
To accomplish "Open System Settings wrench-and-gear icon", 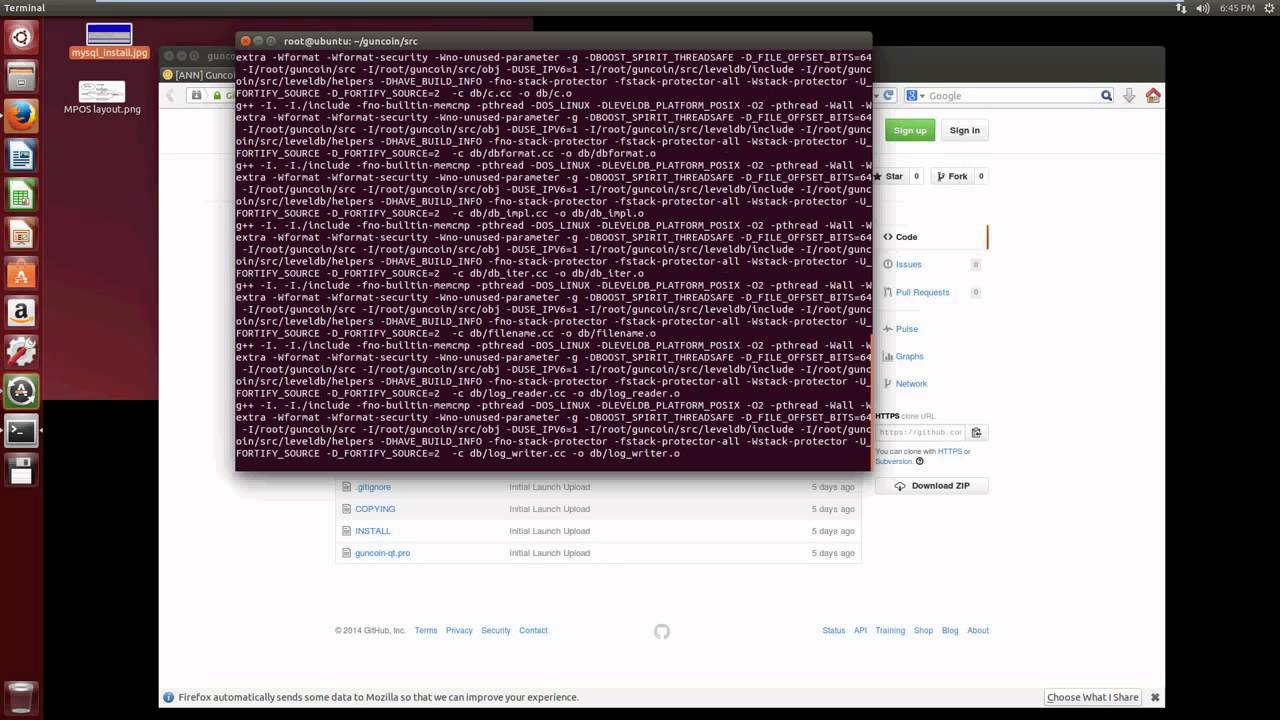I will pos(21,351).
